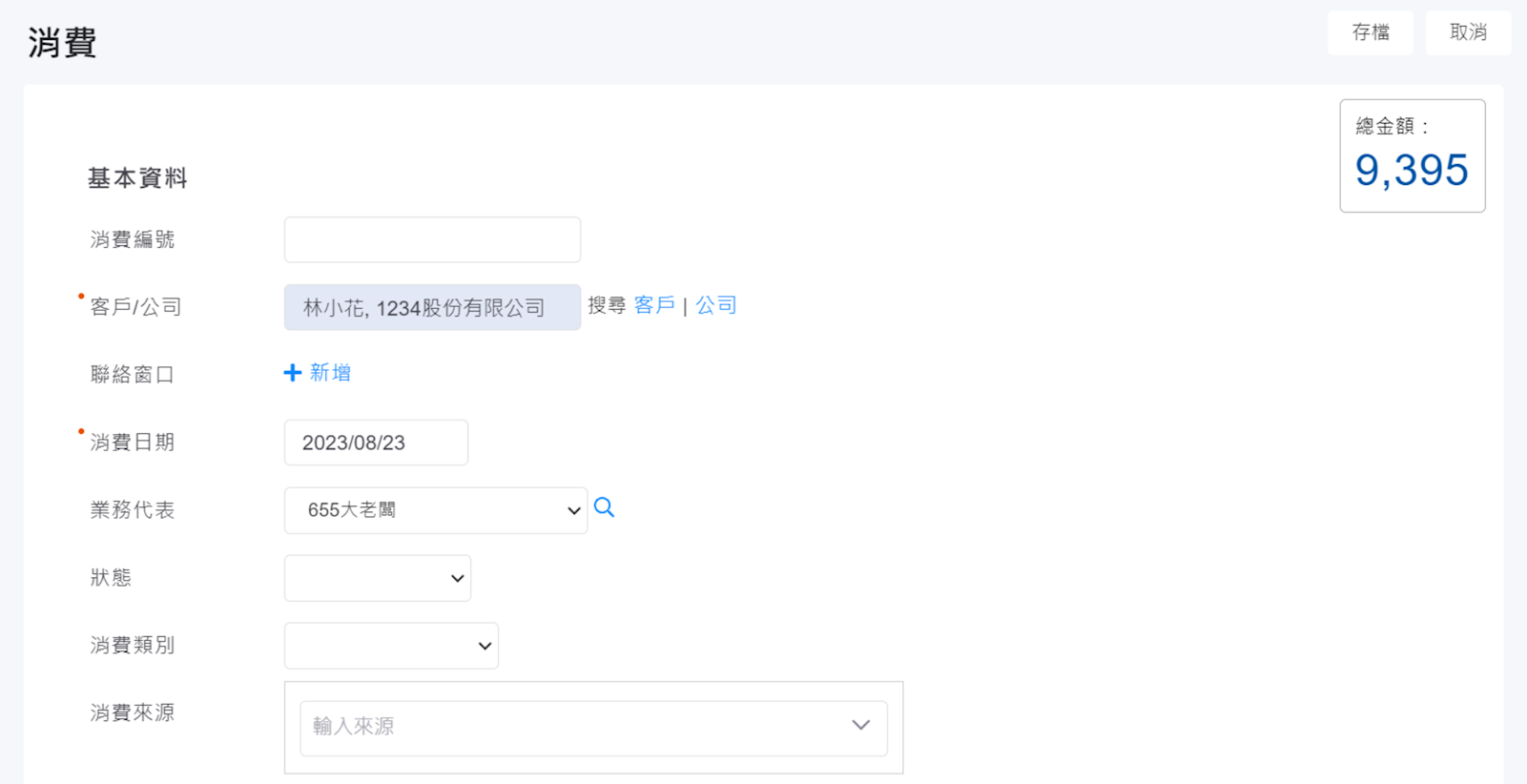Click the magnifier icon beside 業務代表
The width and height of the screenshot is (1527, 784).
click(x=604, y=507)
